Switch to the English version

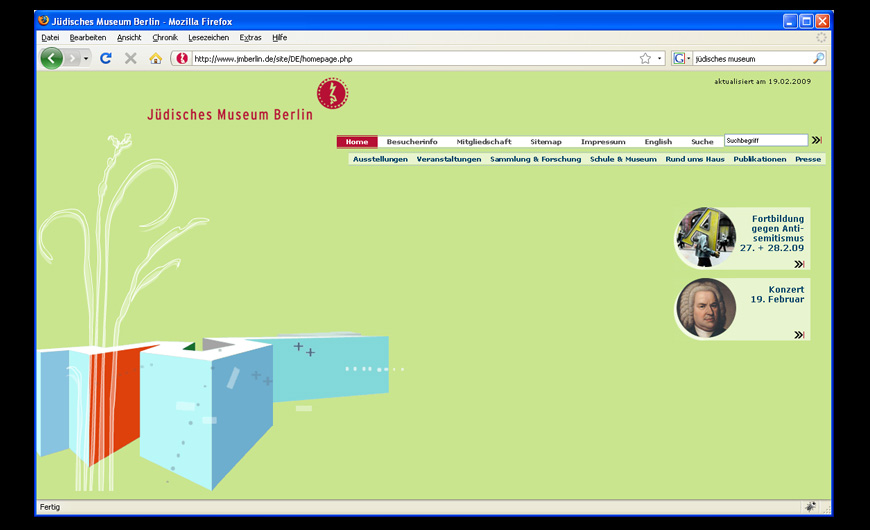click(x=658, y=142)
